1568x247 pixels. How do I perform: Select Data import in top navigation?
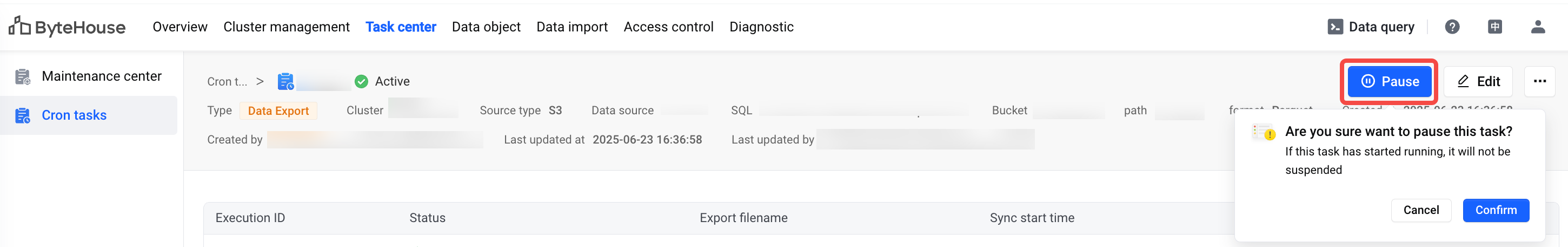click(572, 27)
